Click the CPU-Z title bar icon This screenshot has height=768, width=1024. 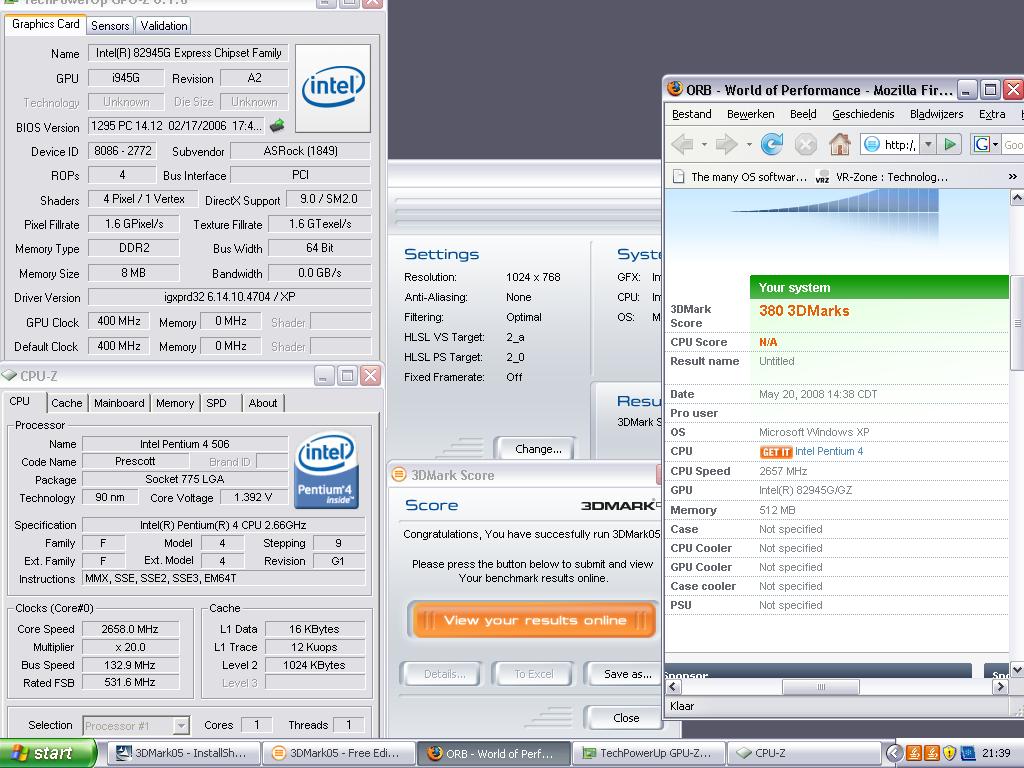tap(9, 376)
